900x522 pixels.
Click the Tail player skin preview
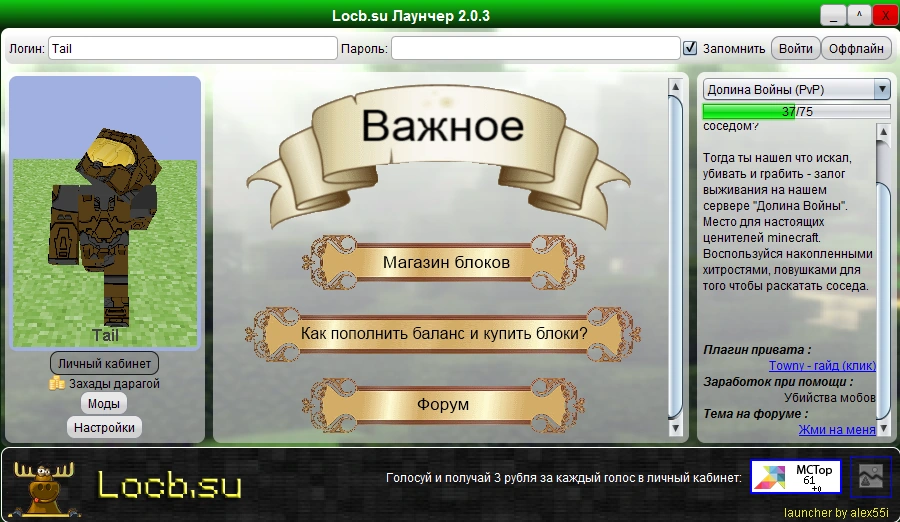(x=105, y=212)
